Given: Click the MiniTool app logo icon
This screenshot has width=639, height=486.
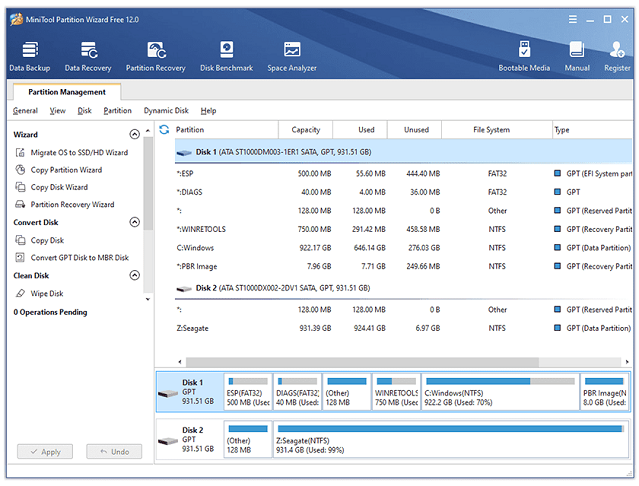Looking at the screenshot, I should pyautogui.click(x=16, y=19).
